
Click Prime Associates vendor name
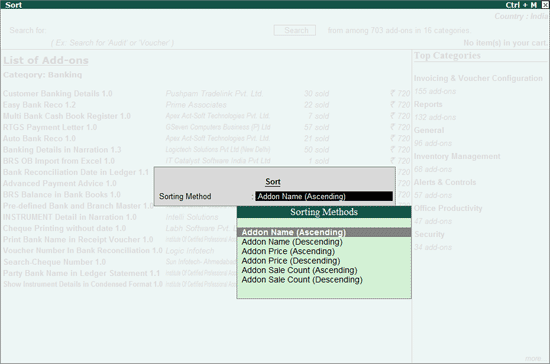click(x=196, y=105)
